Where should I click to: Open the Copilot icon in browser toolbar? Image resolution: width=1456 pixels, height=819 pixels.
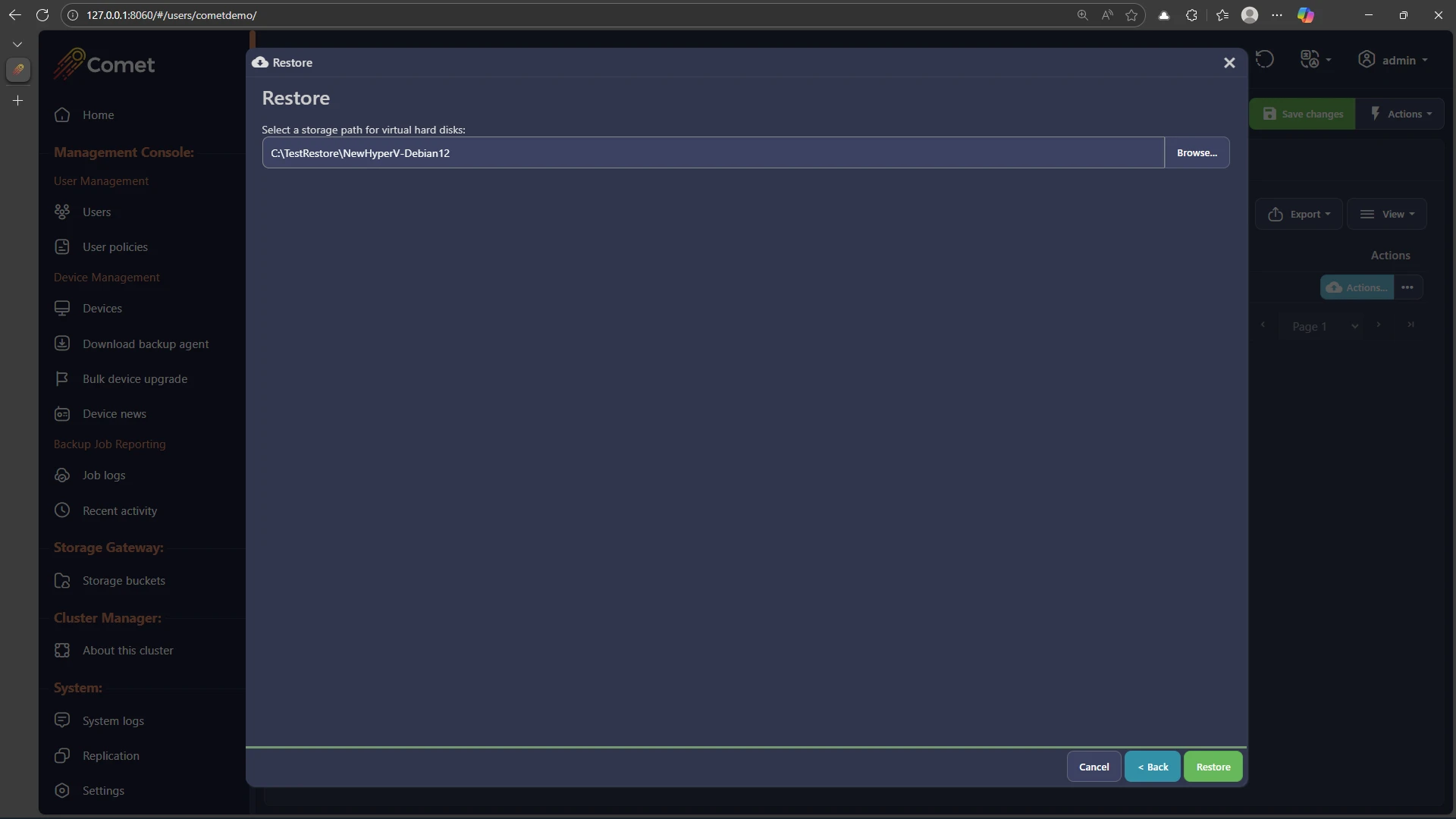coord(1305,15)
